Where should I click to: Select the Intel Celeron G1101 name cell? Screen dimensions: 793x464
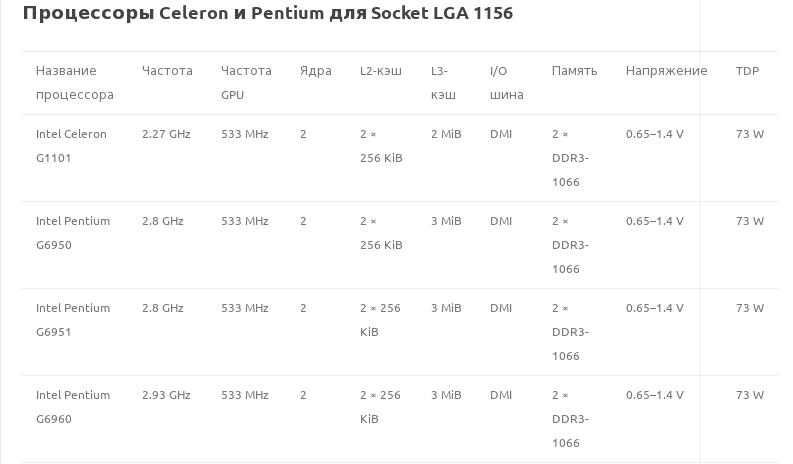tap(71, 146)
